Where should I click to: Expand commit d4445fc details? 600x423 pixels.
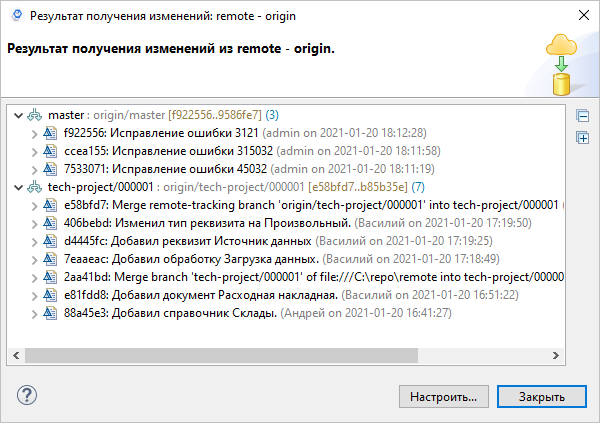[x=33, y=241]
